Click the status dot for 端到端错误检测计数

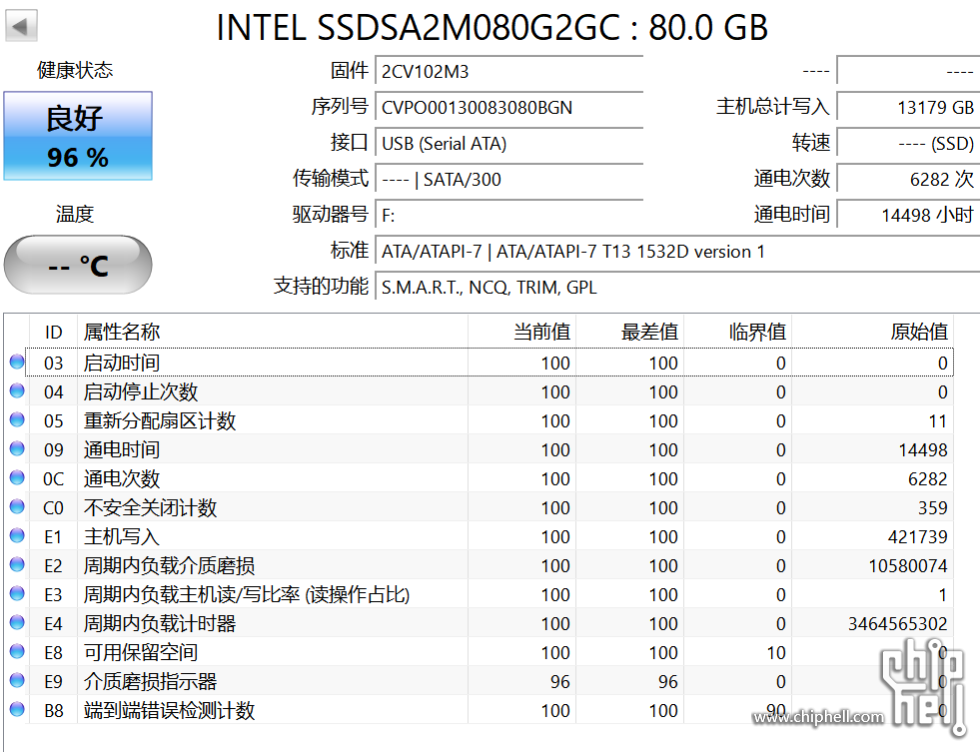click(x=17, y=710)
